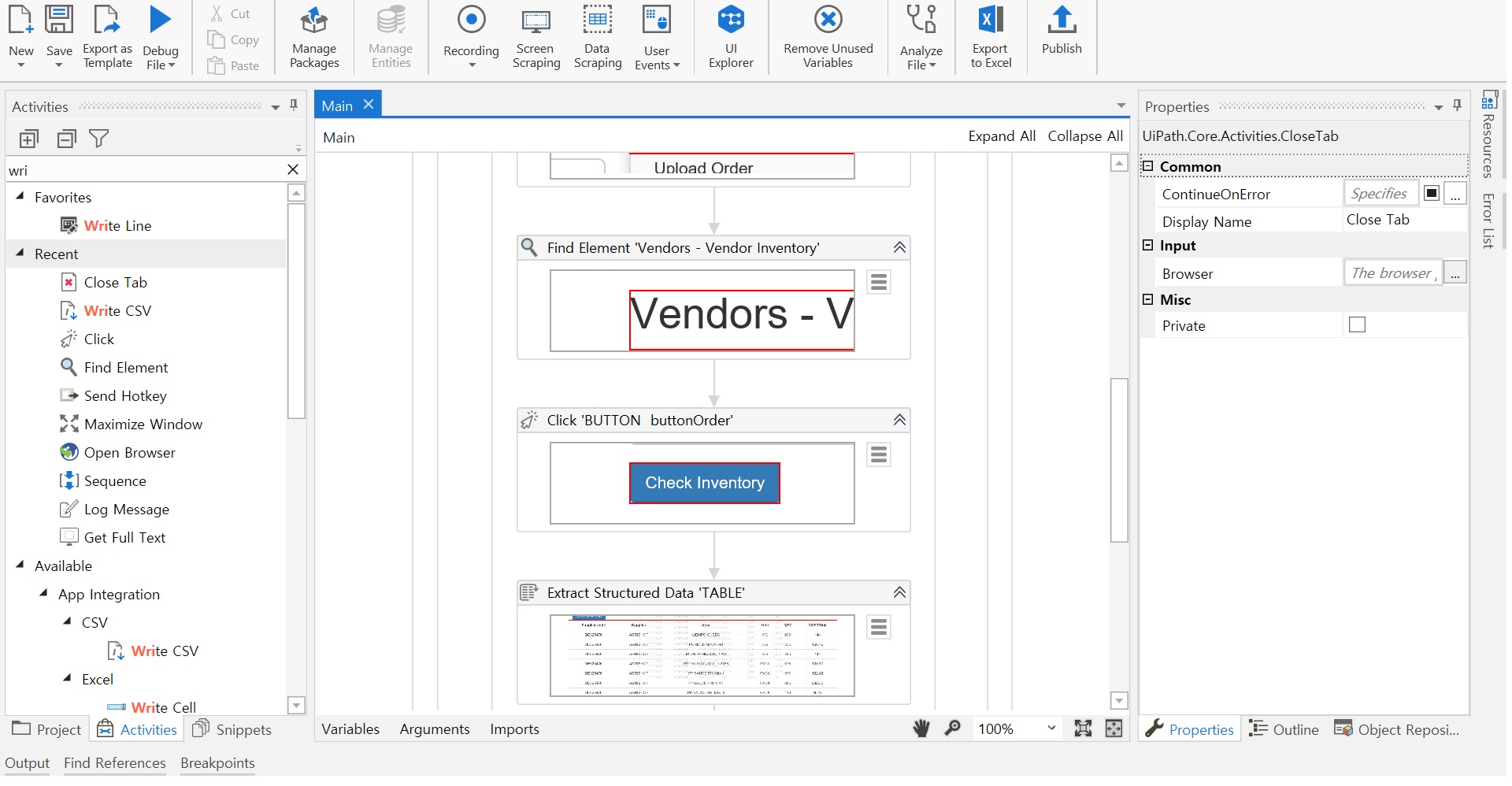Image resolution: width=1512 pixels, height=786 pixels.
Task: Create a New file from ribbon
Action: 21,35
